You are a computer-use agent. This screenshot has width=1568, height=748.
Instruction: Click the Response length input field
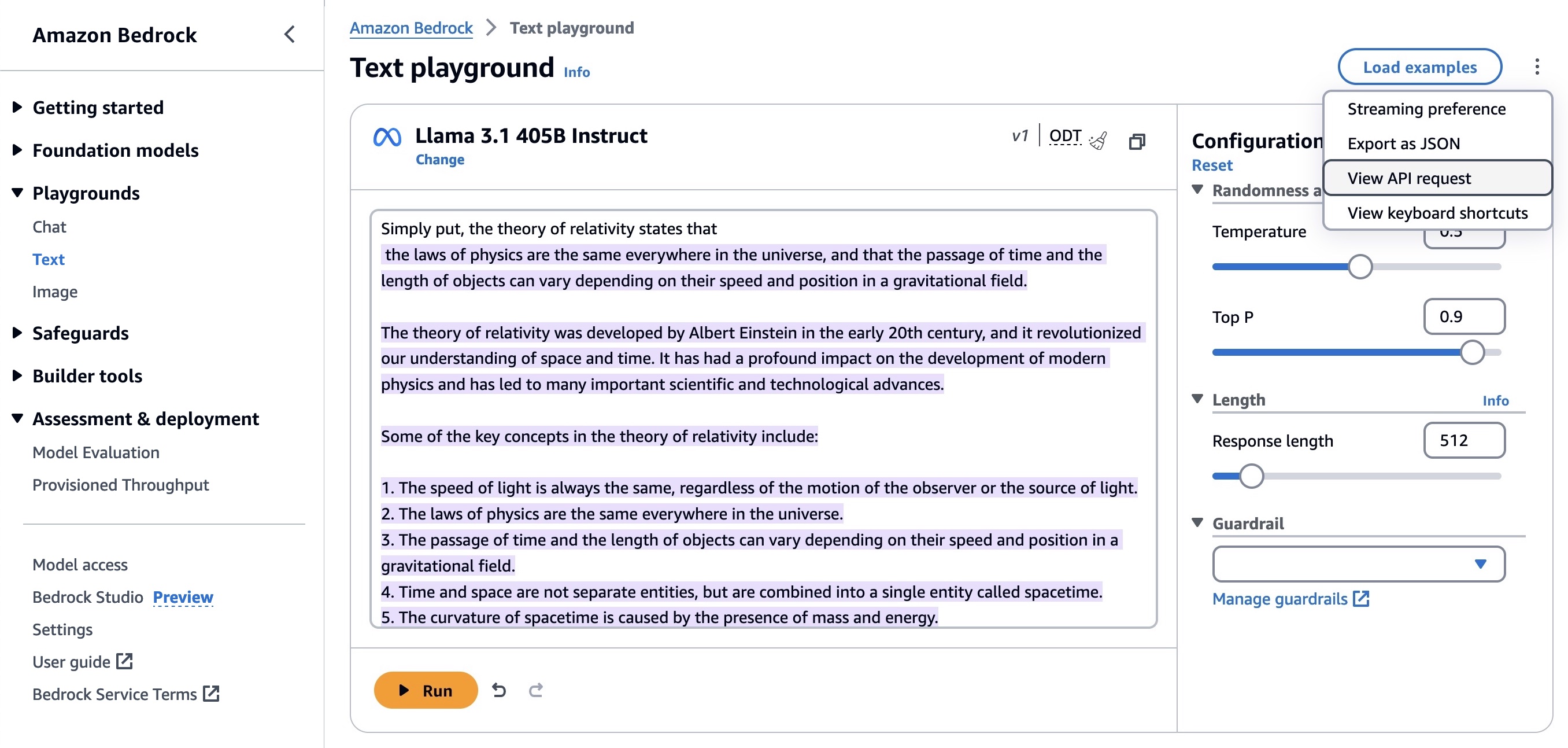(1463, 440)
